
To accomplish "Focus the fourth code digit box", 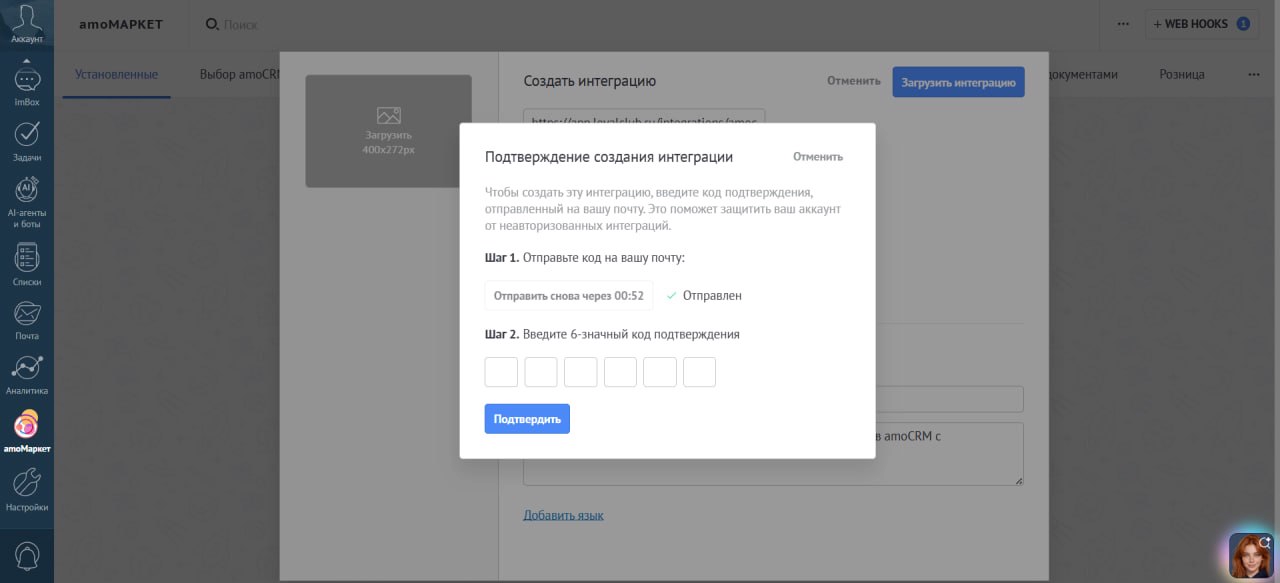I will (620, 372).
